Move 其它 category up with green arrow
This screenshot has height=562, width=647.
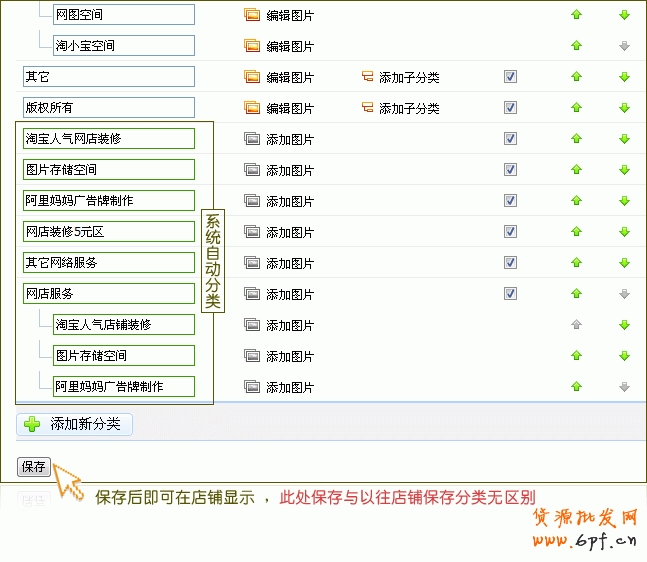[576, 77]
